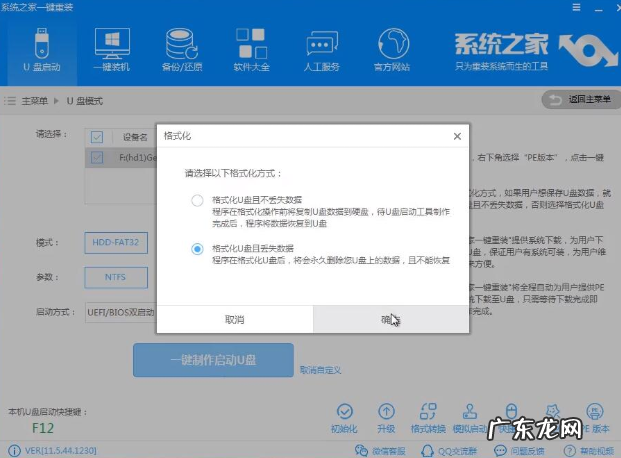Viewport: 621px width, 458px height.
Task: Select HDD-FAT32 mode button
Action: [x=116, y=242]
